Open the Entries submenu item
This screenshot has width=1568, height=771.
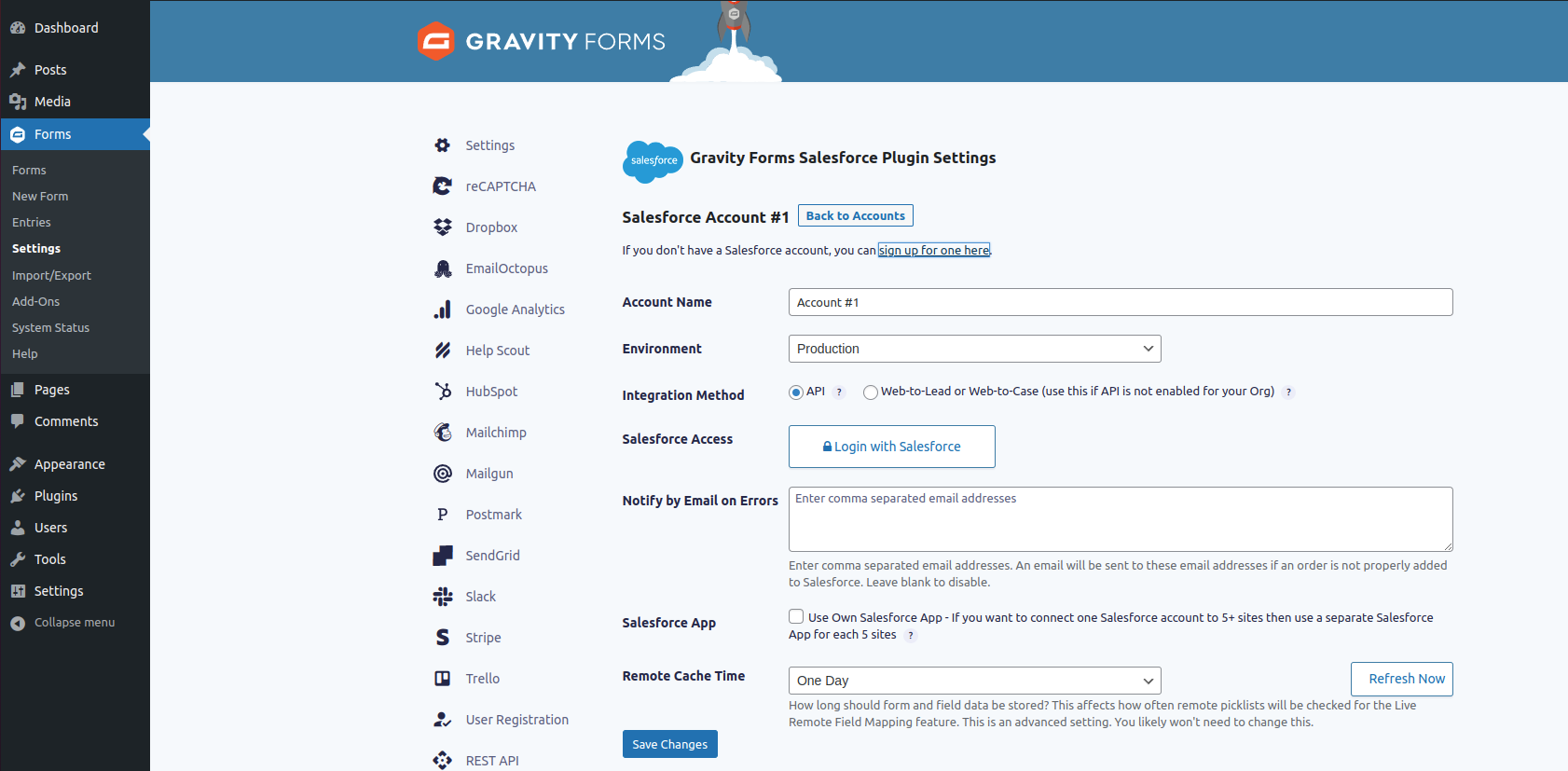point(32,223)
